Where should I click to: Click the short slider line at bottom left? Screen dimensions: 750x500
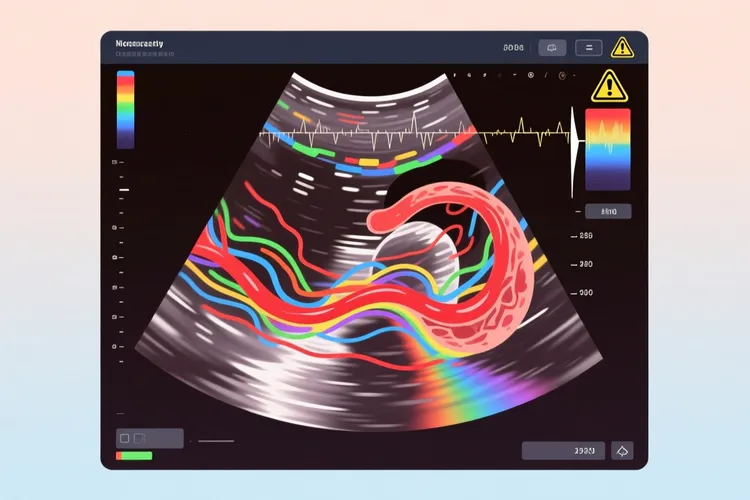click(x=215, y=440)
